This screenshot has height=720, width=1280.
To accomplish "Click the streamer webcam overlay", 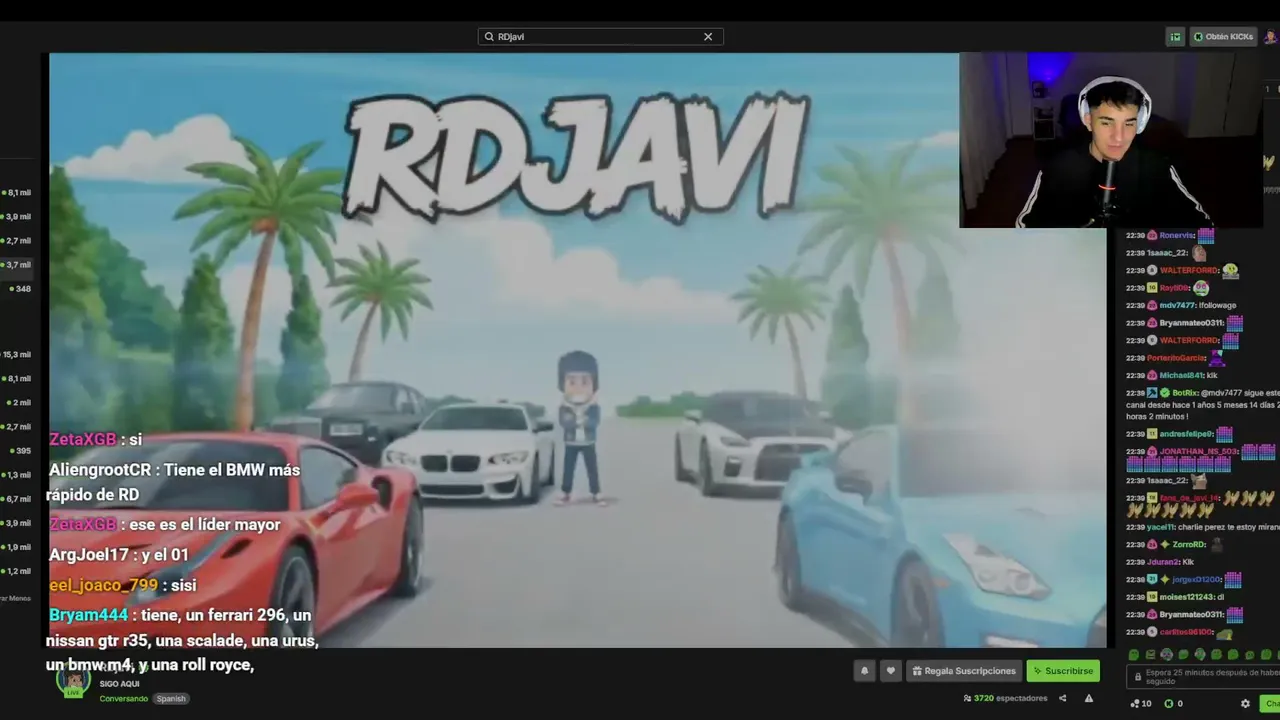I will 1110,140.
